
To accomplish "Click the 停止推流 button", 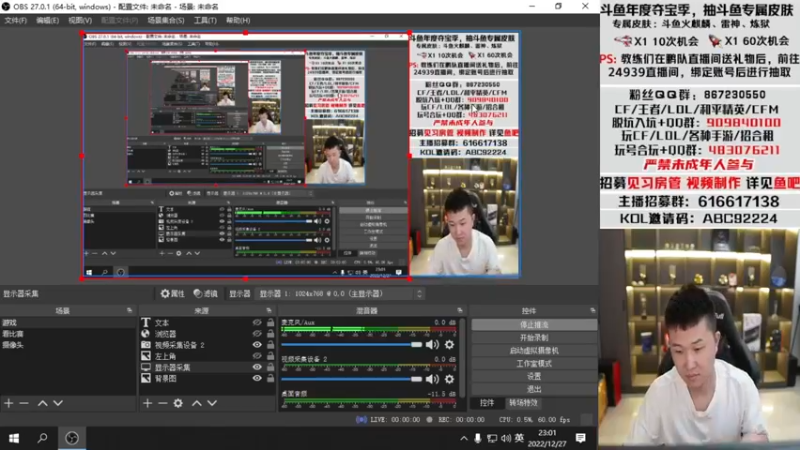I will 534,324.
